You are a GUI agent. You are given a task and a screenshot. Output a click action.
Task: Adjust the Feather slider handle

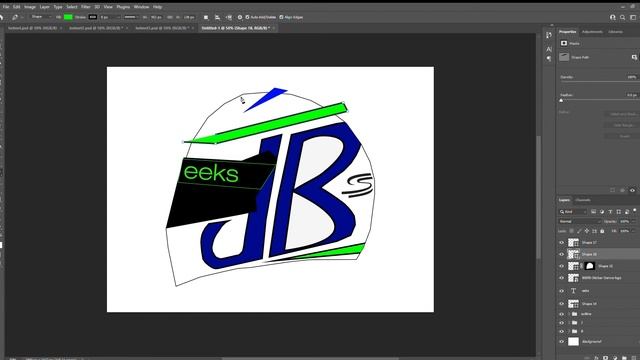tap(561, 100)
